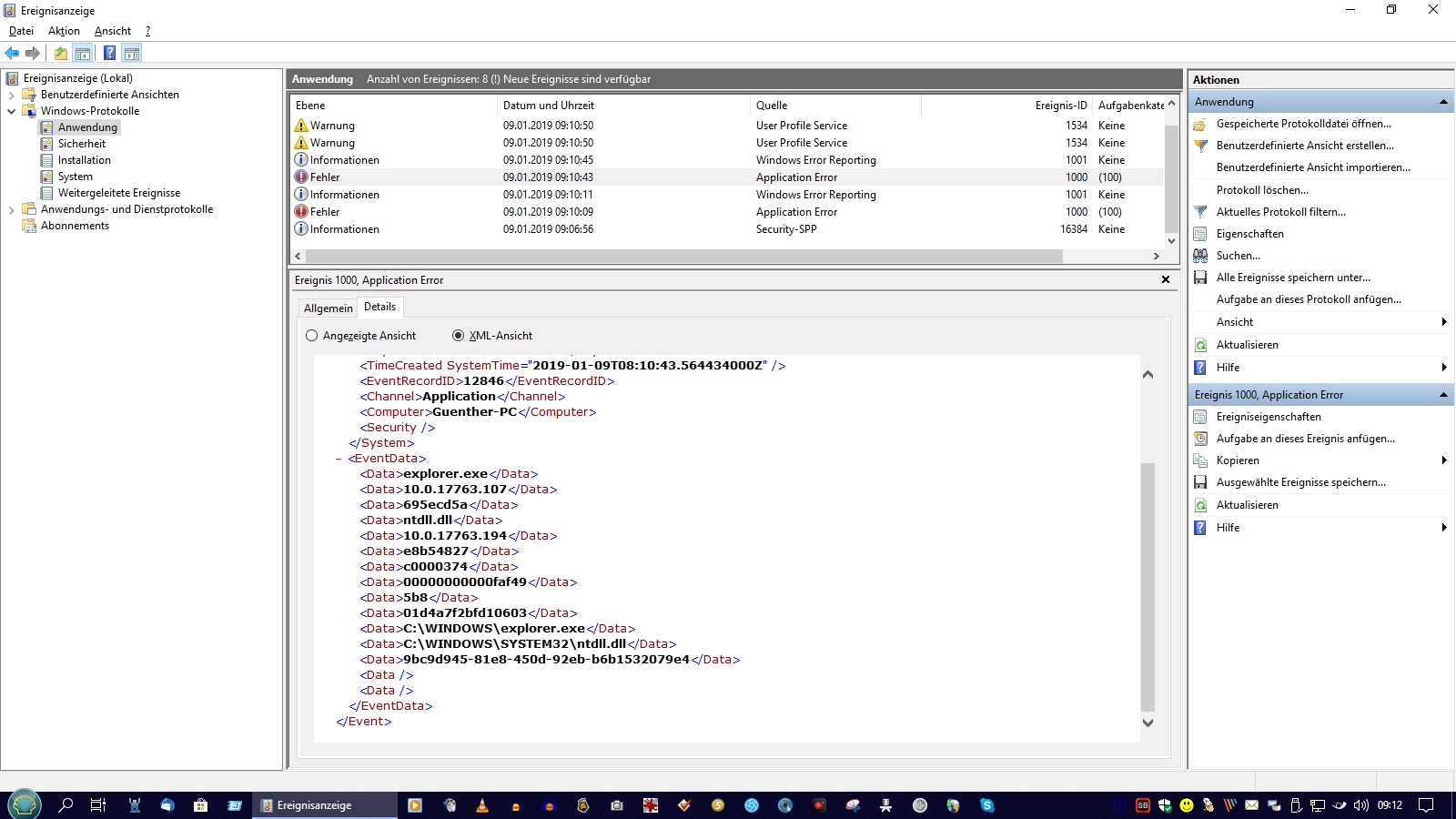Open saved log file via Gespeicherte Protokolldatei öffnen
1456x819 pixels.
pos(1303,124)
